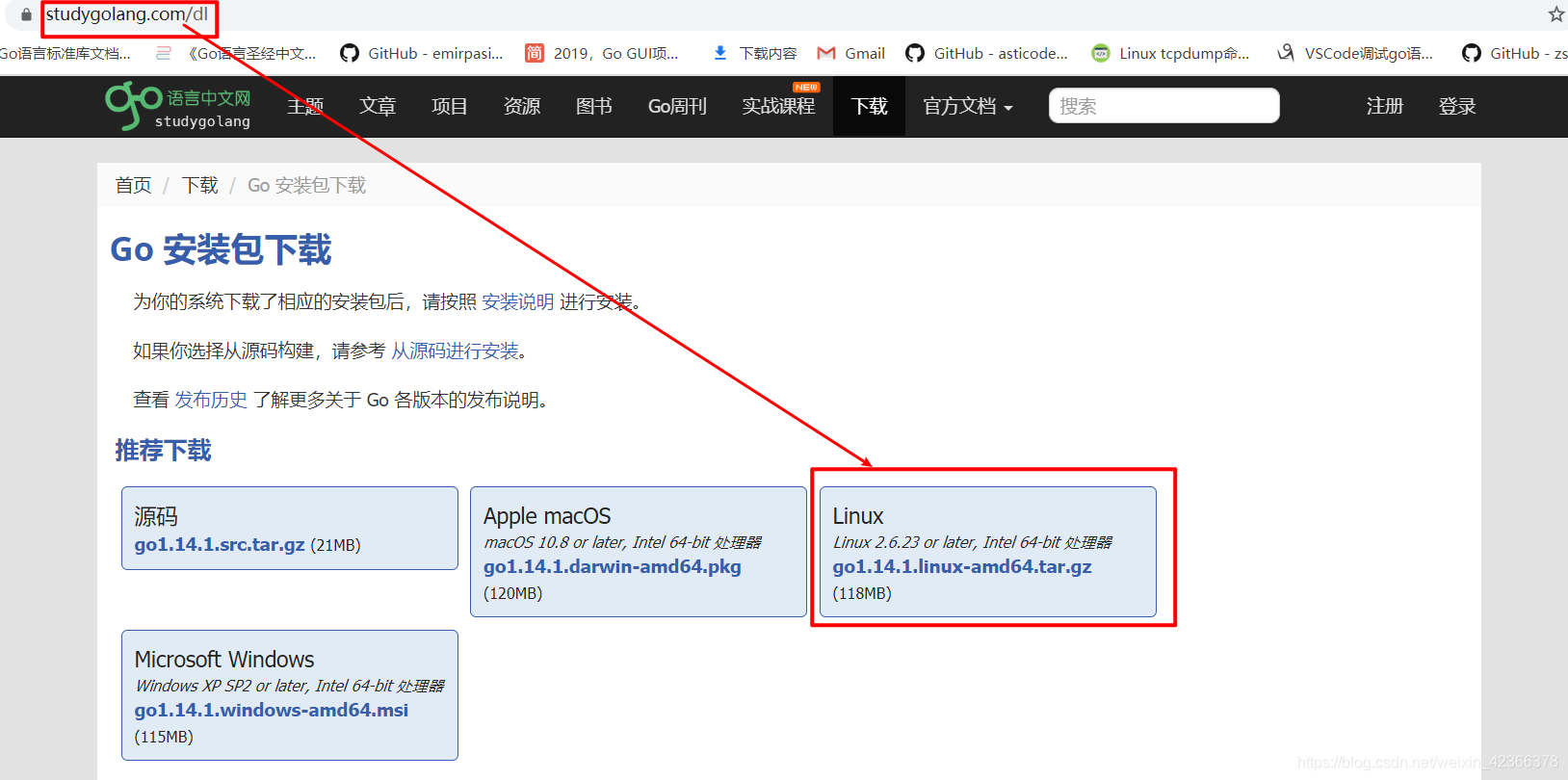The width and height of the screenshot is (1568, 780).
Task: Open the Go周刊 nav menu item
Action: [x=677, y=106]
